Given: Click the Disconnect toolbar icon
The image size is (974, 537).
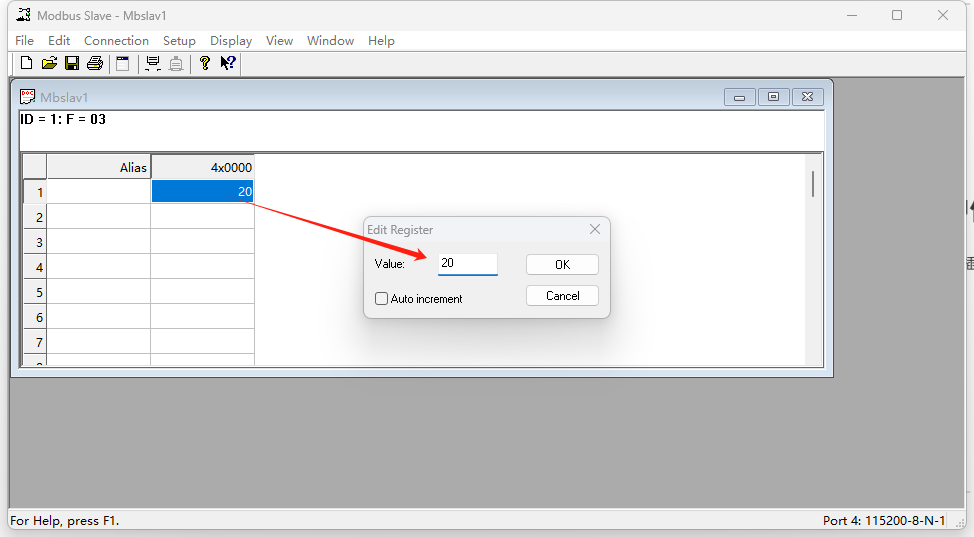Looking at the screenshot, I should click(176, 63).
